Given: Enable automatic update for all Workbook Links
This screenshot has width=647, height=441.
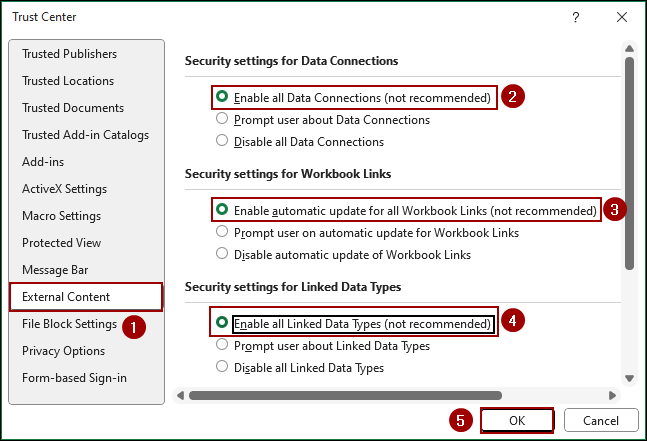Looking at the screenshot, I should pyautogui.click(x=222, y=211).
